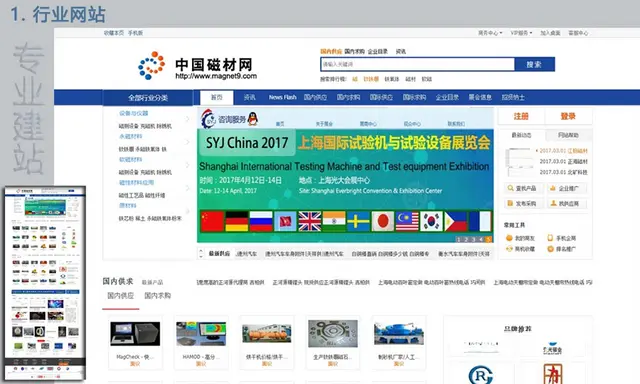
Task: Jump to banner slide 1 indicator
Action: [x=458, y=240]
